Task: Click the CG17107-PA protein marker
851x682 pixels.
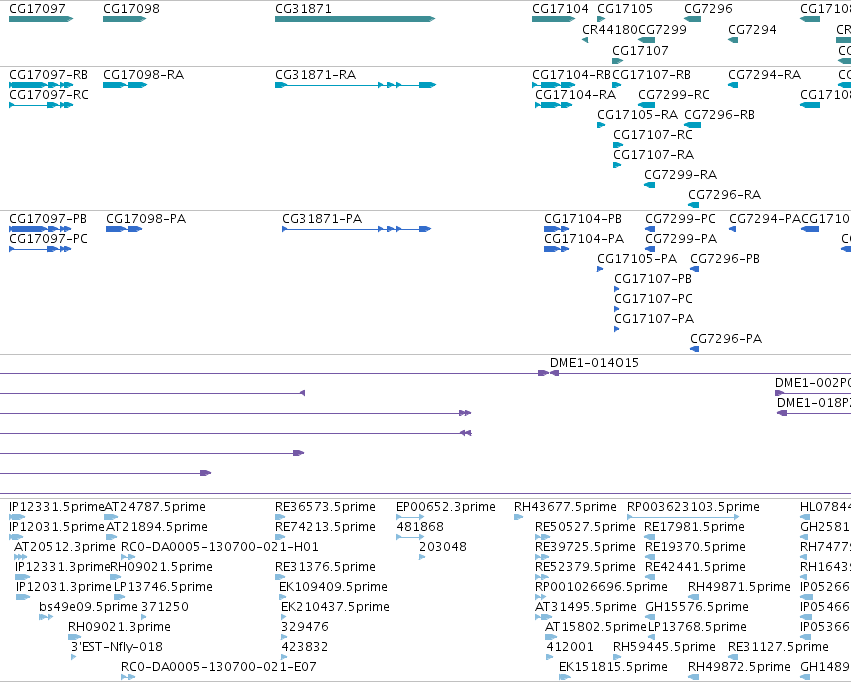Action: point(617,329)
